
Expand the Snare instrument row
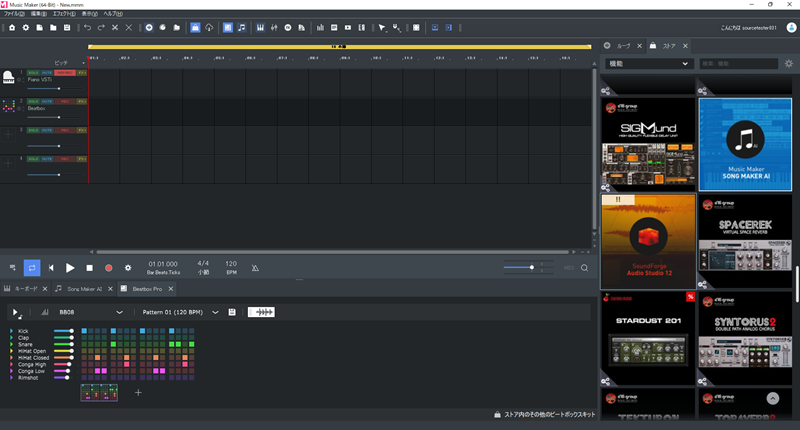pos(12,344)
